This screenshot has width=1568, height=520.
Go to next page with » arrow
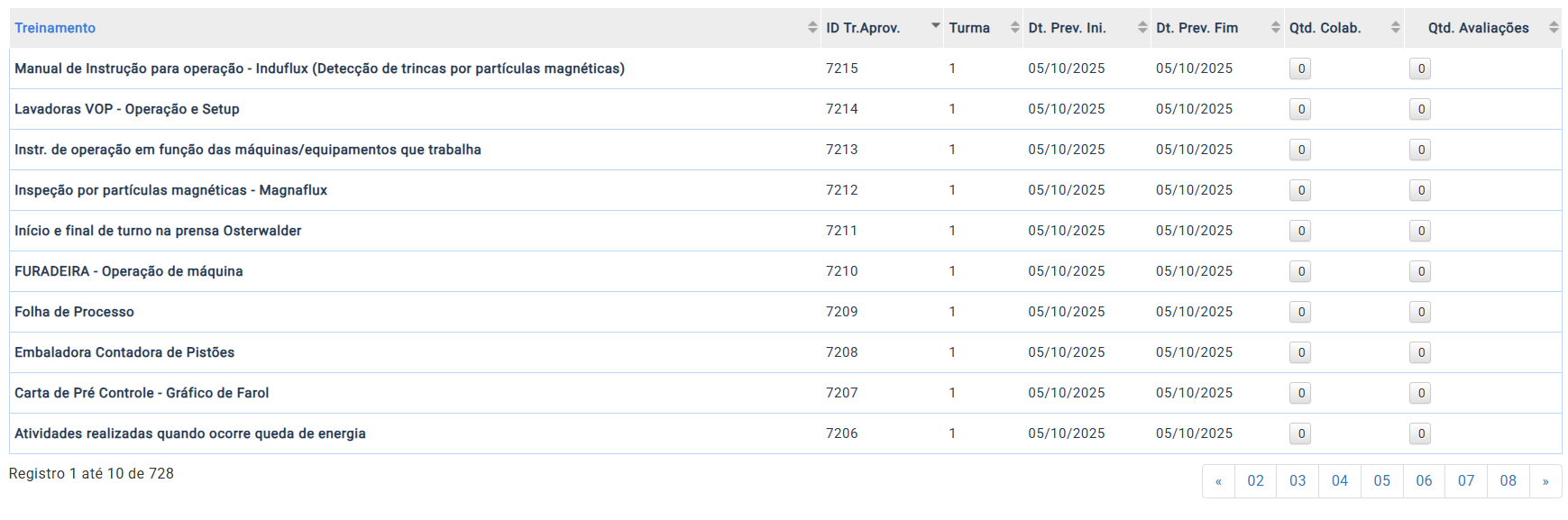(x=1545, y=481)
